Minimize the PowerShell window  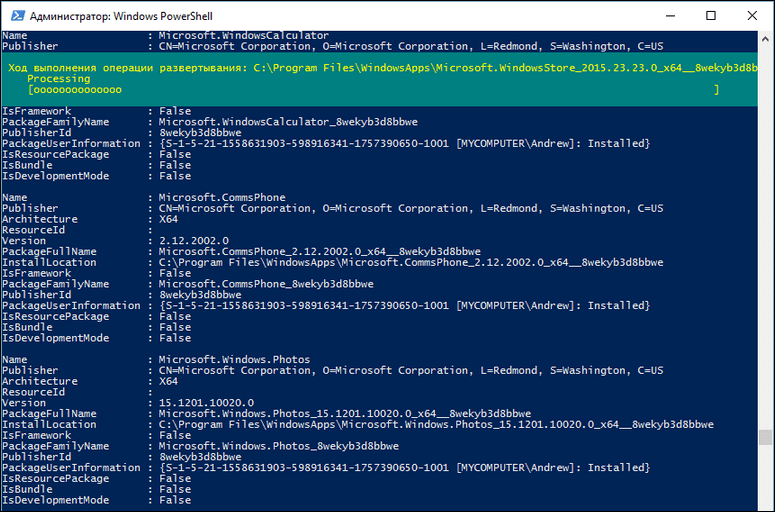(670, 16)
